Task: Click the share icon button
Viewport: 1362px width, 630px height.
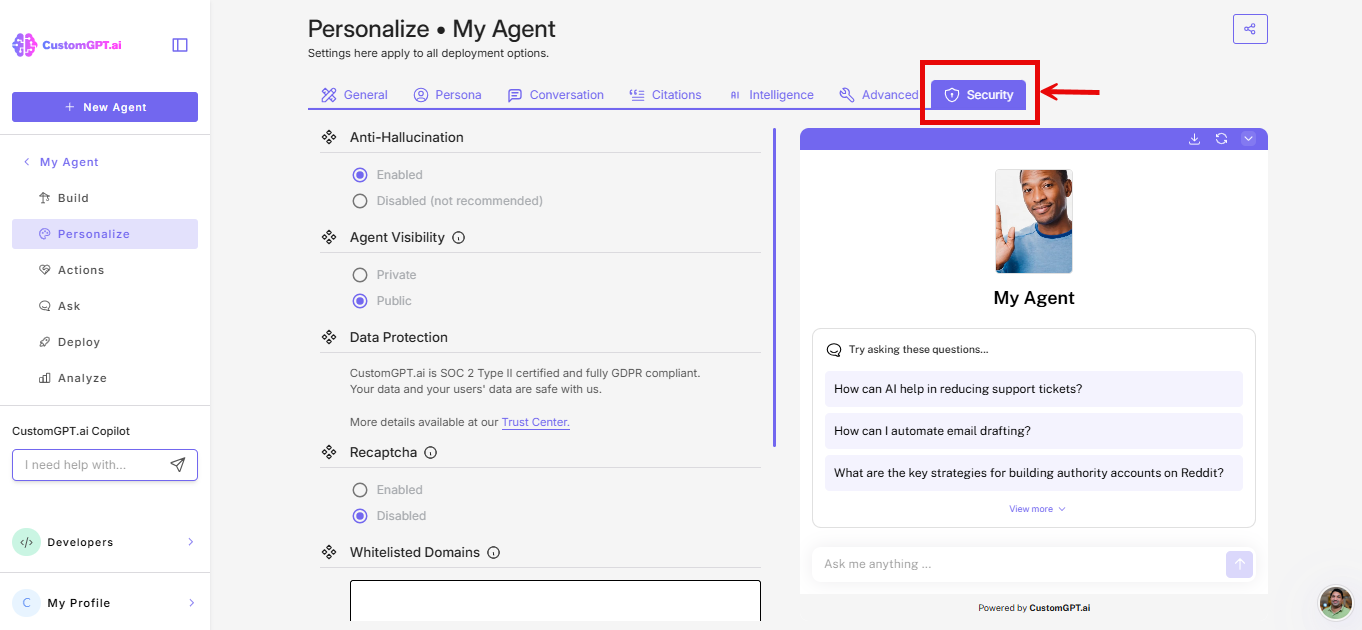Action: click(1250, 29)
